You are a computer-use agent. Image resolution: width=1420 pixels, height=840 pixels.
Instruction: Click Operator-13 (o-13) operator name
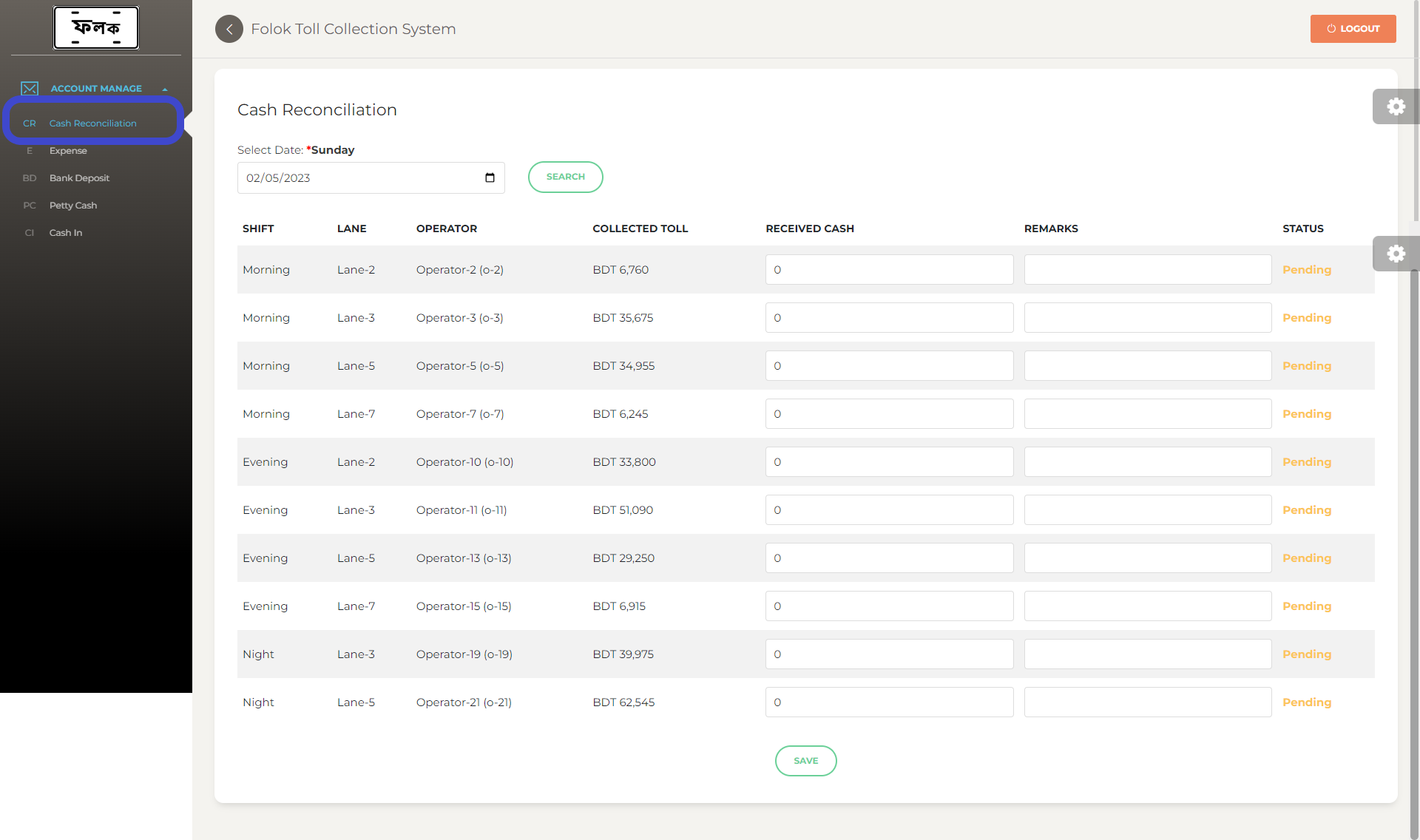click(x=464, y=558)
